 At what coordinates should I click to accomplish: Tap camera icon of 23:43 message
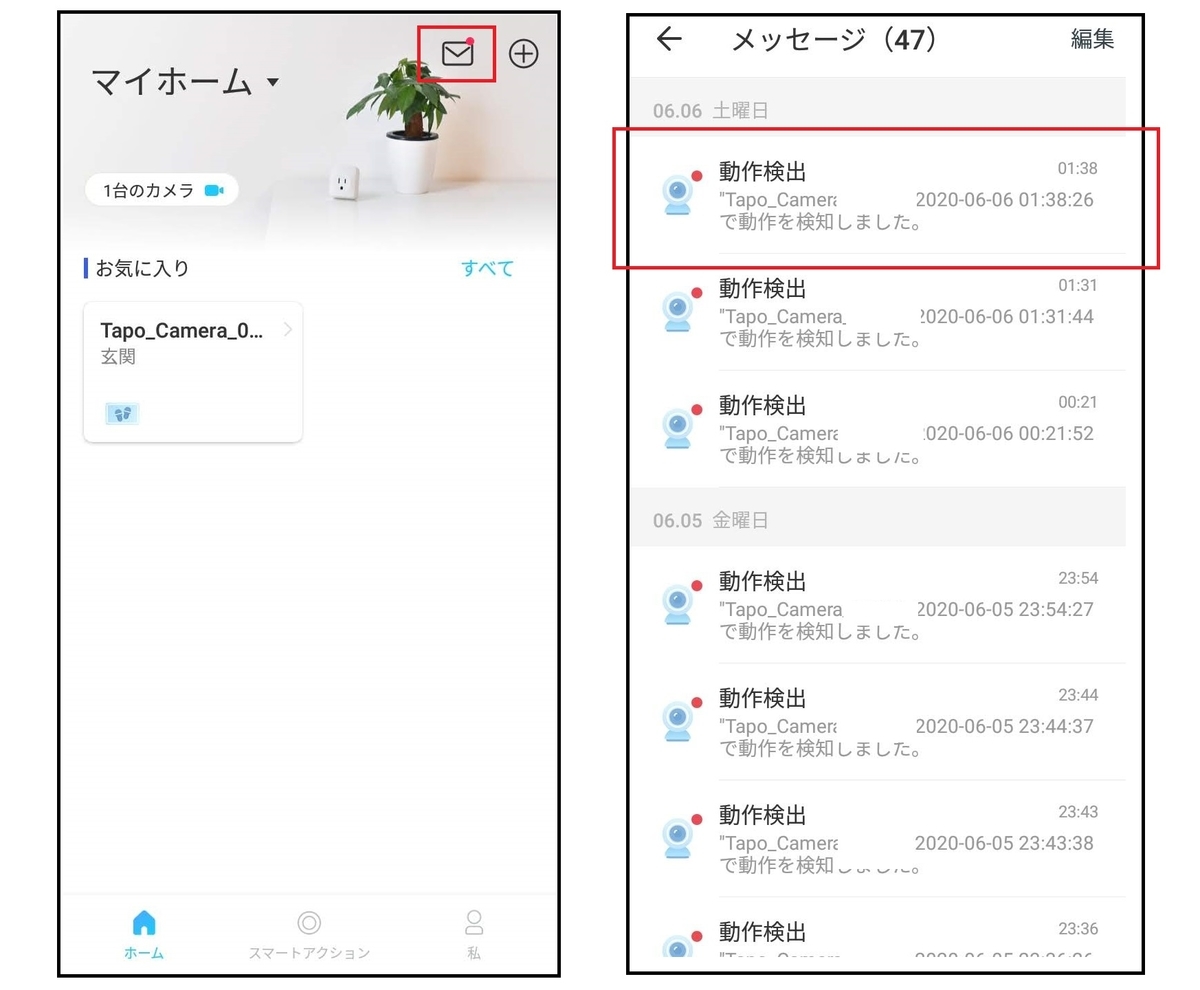(x=679, y=837)
